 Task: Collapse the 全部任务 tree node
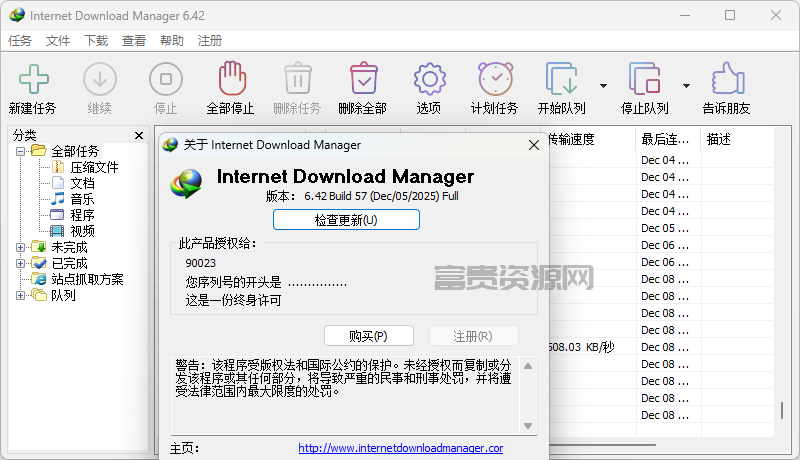pos(20,151)
